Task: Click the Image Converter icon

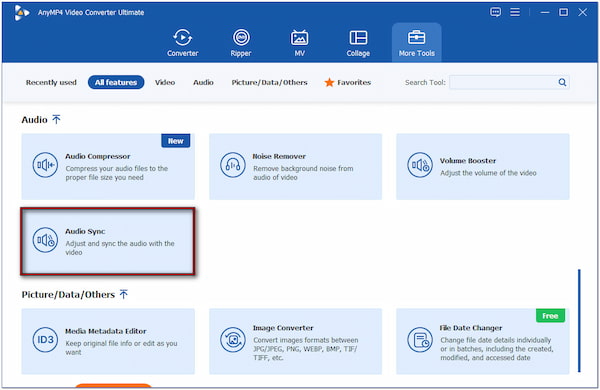Action: (233, 339)
